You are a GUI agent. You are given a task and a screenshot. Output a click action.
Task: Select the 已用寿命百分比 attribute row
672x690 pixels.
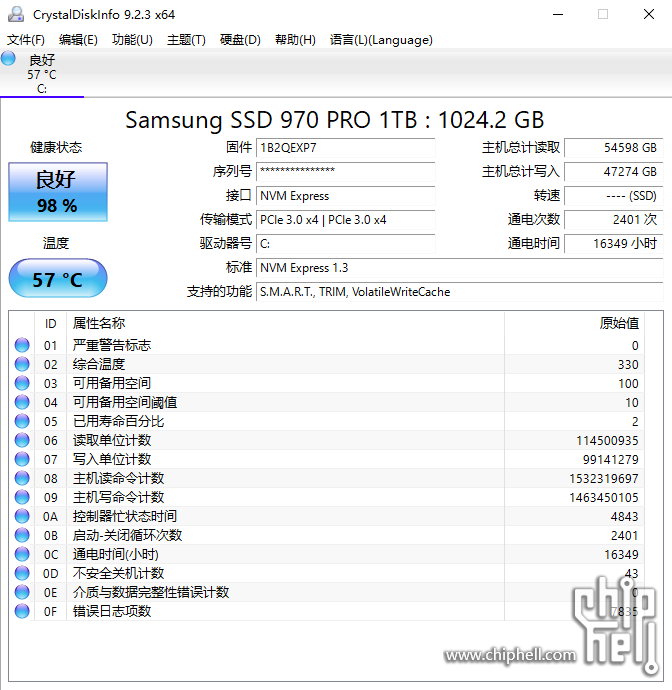click(327, 421)
